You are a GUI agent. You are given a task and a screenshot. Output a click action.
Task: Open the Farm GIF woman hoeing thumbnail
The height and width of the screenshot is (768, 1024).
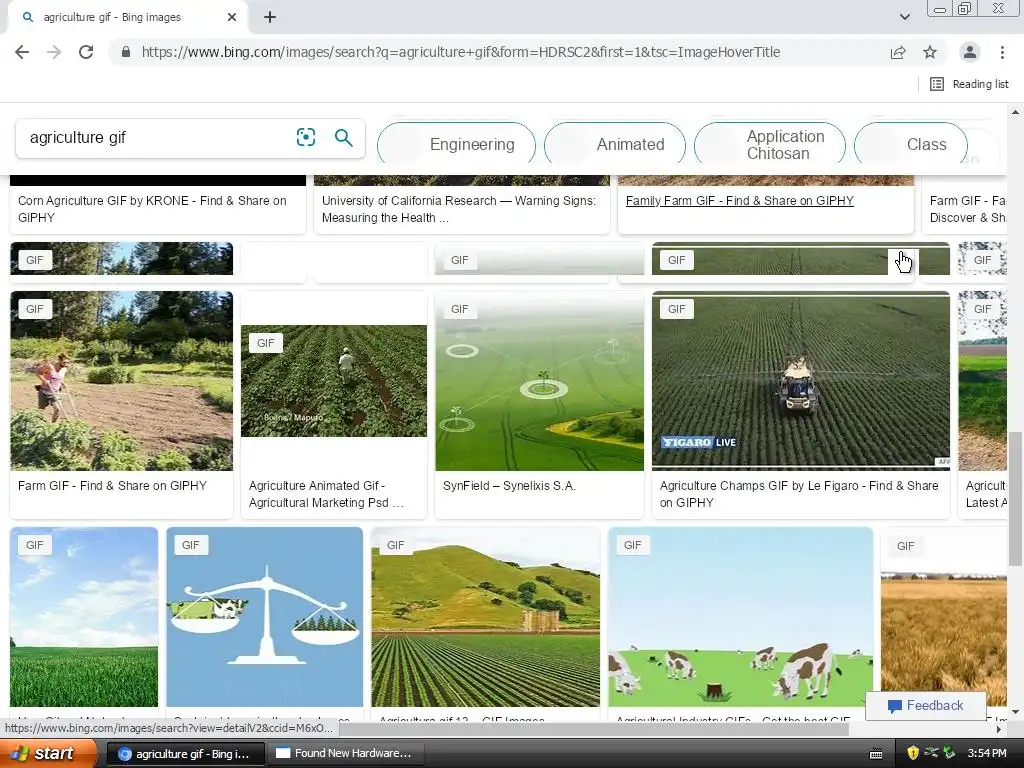[121, 381]
